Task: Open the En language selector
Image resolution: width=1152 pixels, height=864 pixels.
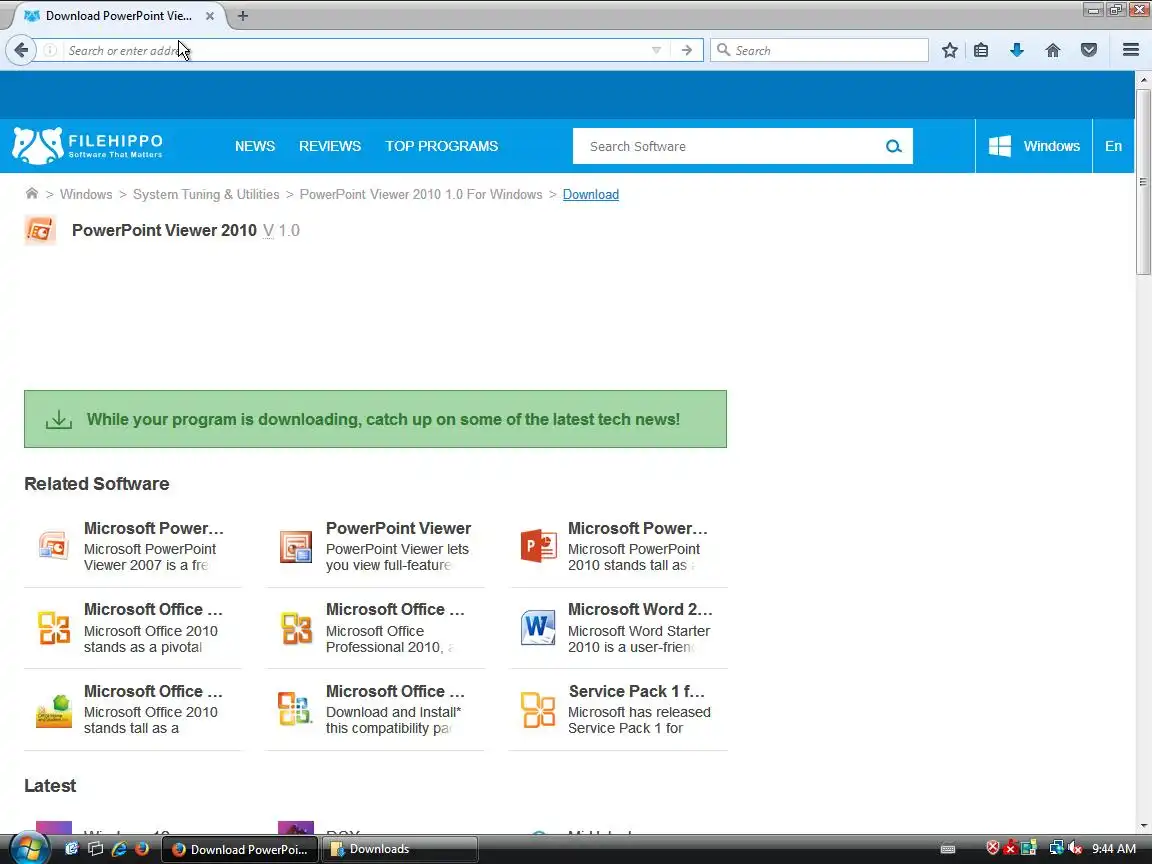Action: [1113, 145]
